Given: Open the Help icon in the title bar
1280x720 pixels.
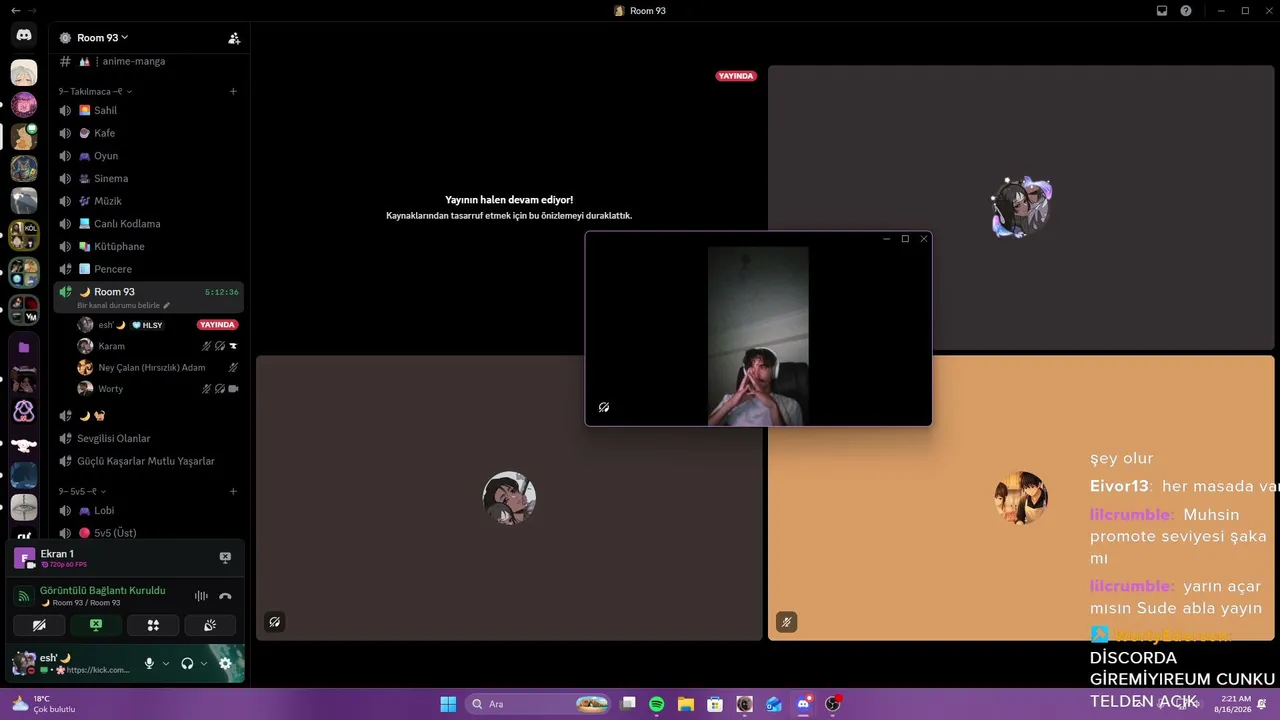Looking at the screenshot, I should 1186,11.
